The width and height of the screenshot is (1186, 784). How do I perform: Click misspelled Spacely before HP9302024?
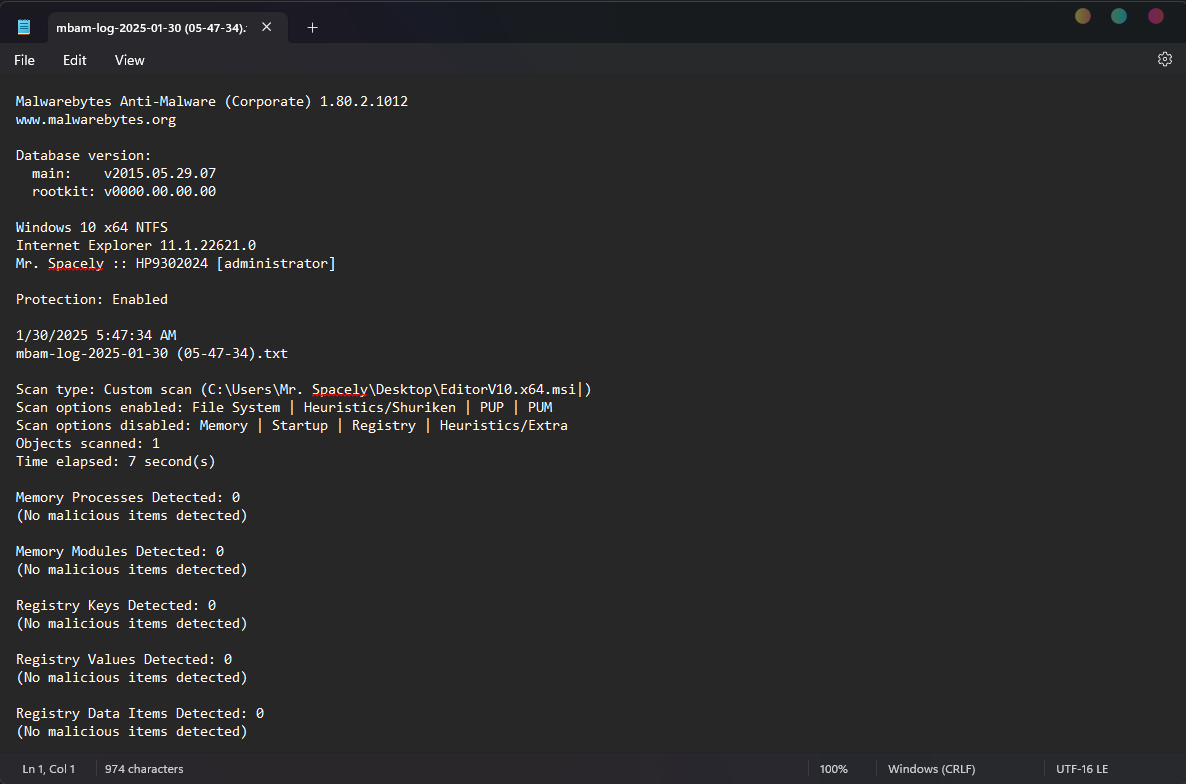pos(76,264)
